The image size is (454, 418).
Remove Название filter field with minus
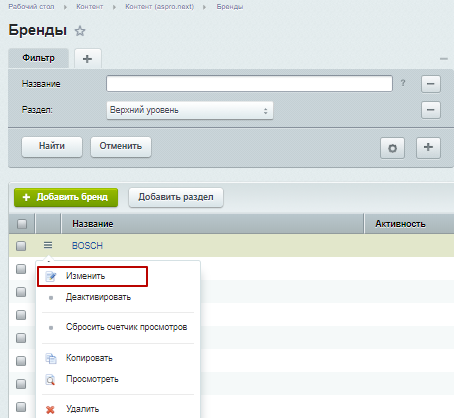431,83
